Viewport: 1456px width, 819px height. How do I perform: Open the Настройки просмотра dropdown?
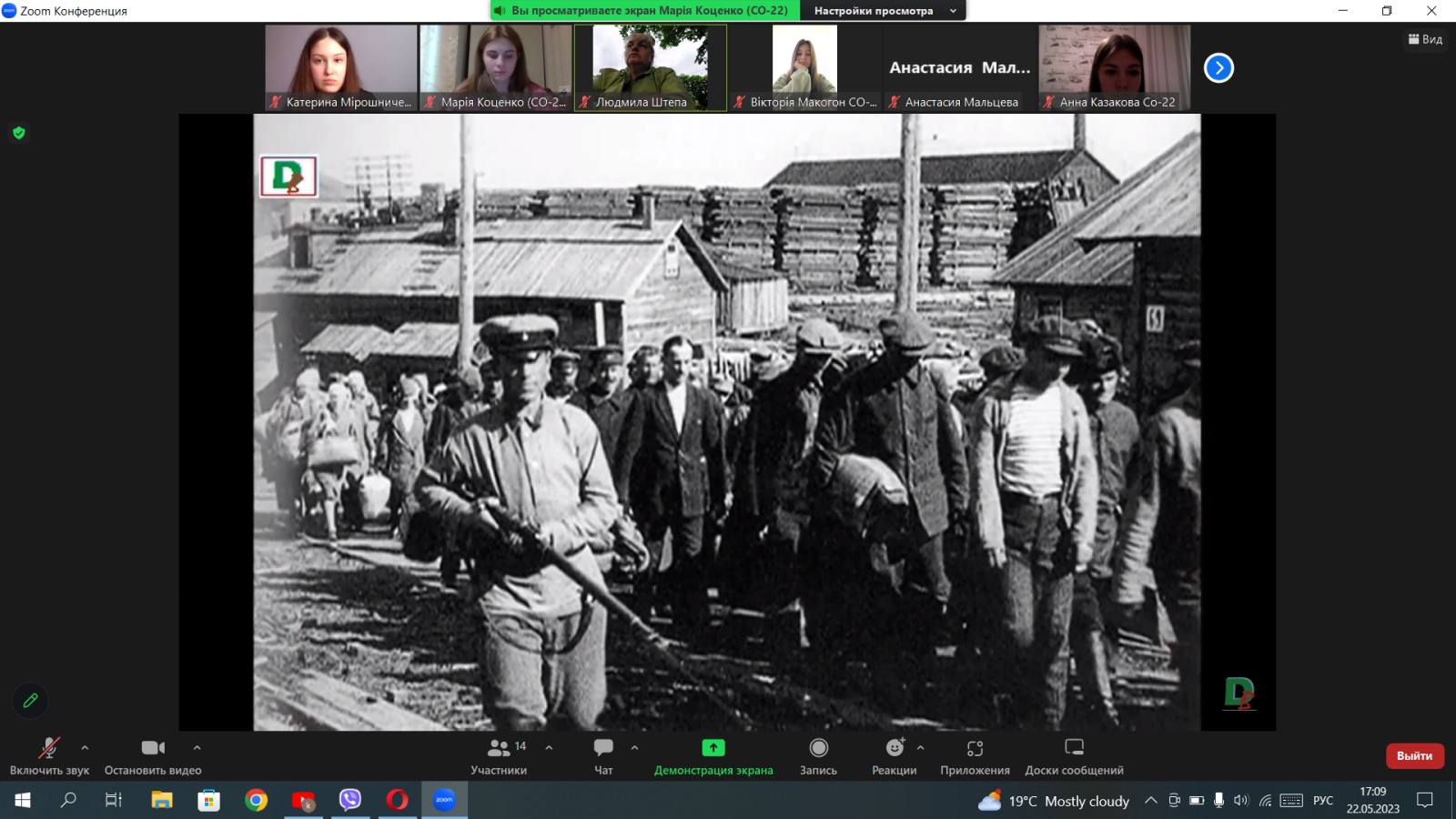(x=883, y=11)
